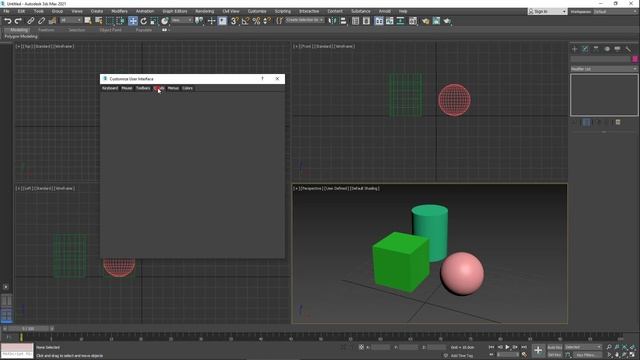The height and width of the screenshot is (360, 640).
Task: Click the Select and Place icon
Action: 164,21
